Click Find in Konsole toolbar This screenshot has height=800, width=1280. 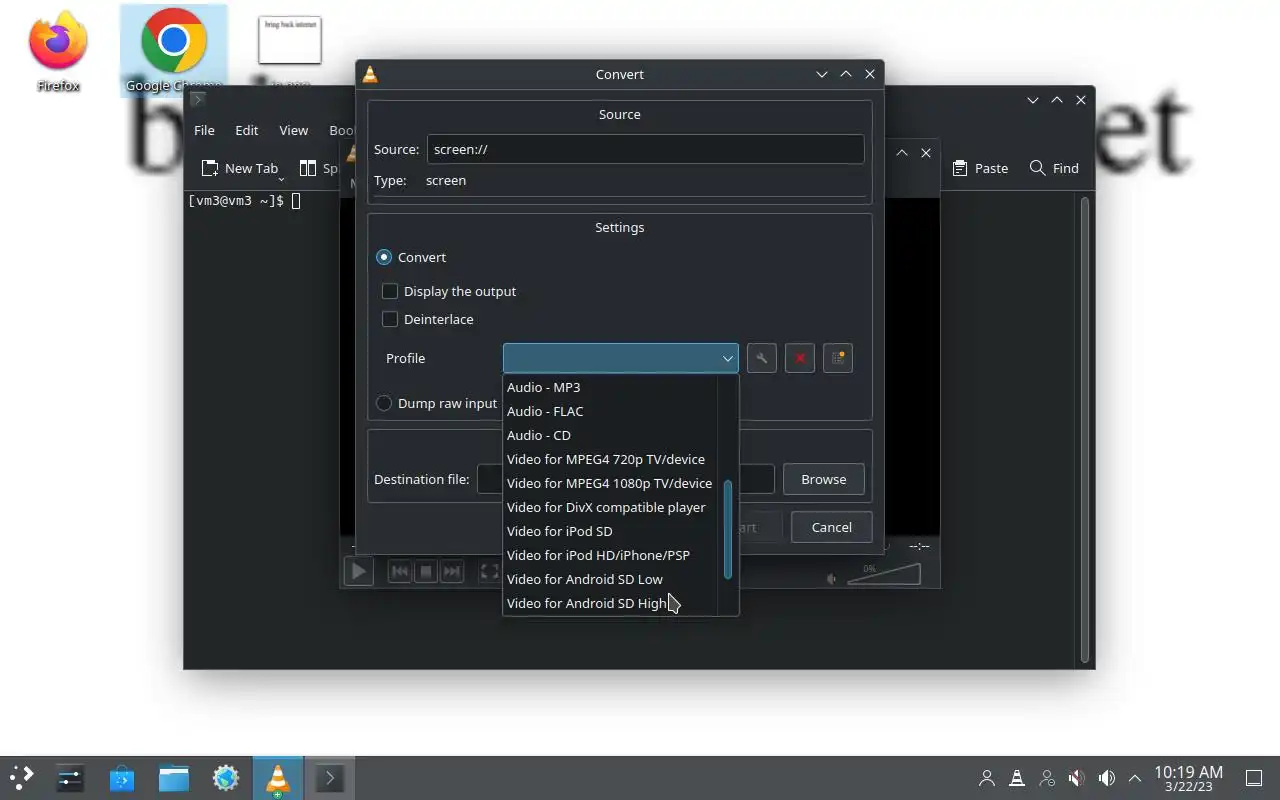(1054, 168)
